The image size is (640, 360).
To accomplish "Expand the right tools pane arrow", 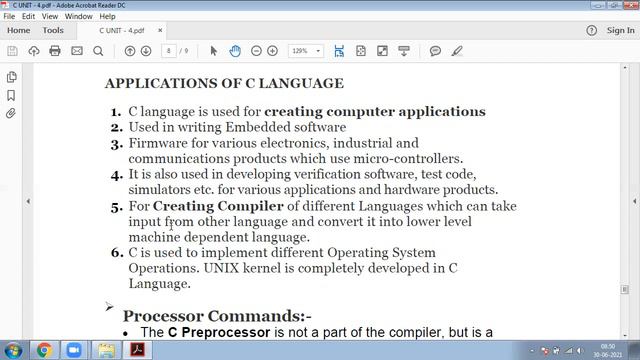I will [x=635, y=201].
